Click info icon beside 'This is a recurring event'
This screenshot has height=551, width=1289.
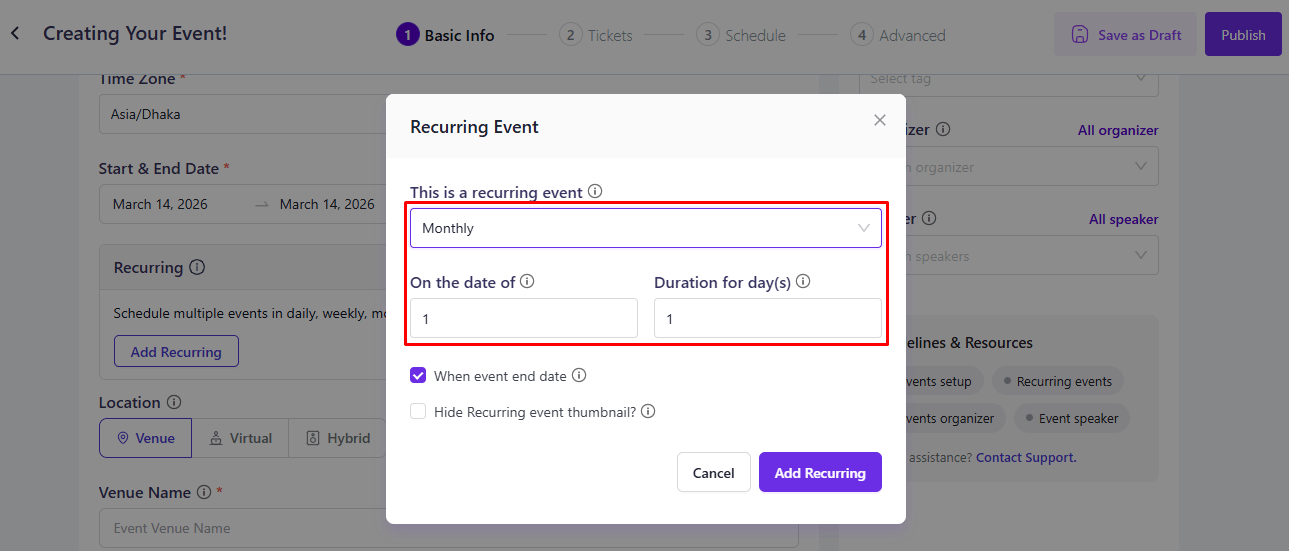tap(595, 191)
